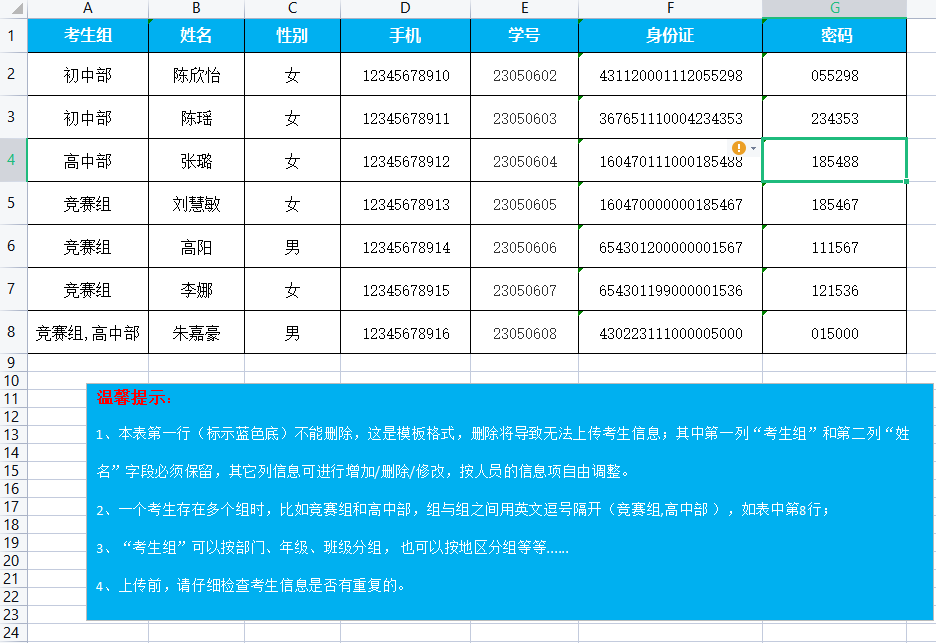Click the blue tips text box

(510, 502)
